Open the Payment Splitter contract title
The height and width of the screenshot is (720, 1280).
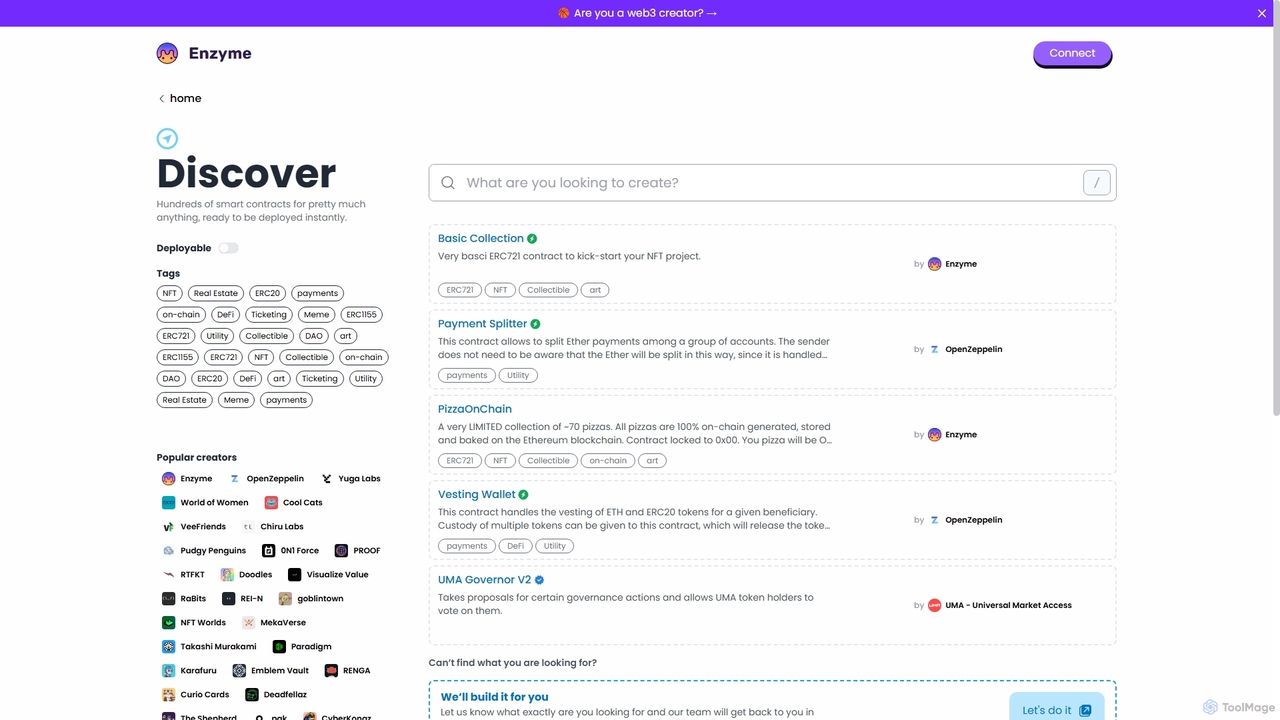click(x=482, y=324)
